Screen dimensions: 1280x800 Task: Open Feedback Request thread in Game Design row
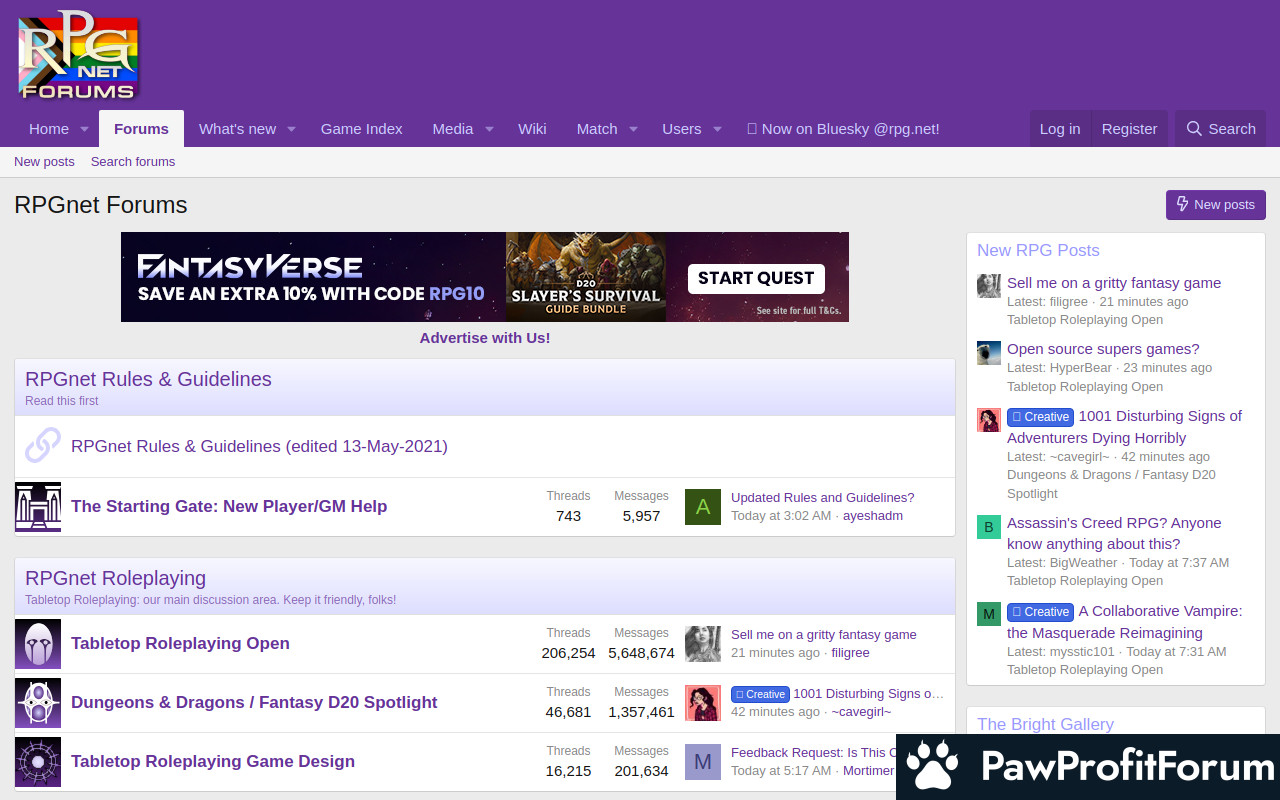(x=812, y=753)
